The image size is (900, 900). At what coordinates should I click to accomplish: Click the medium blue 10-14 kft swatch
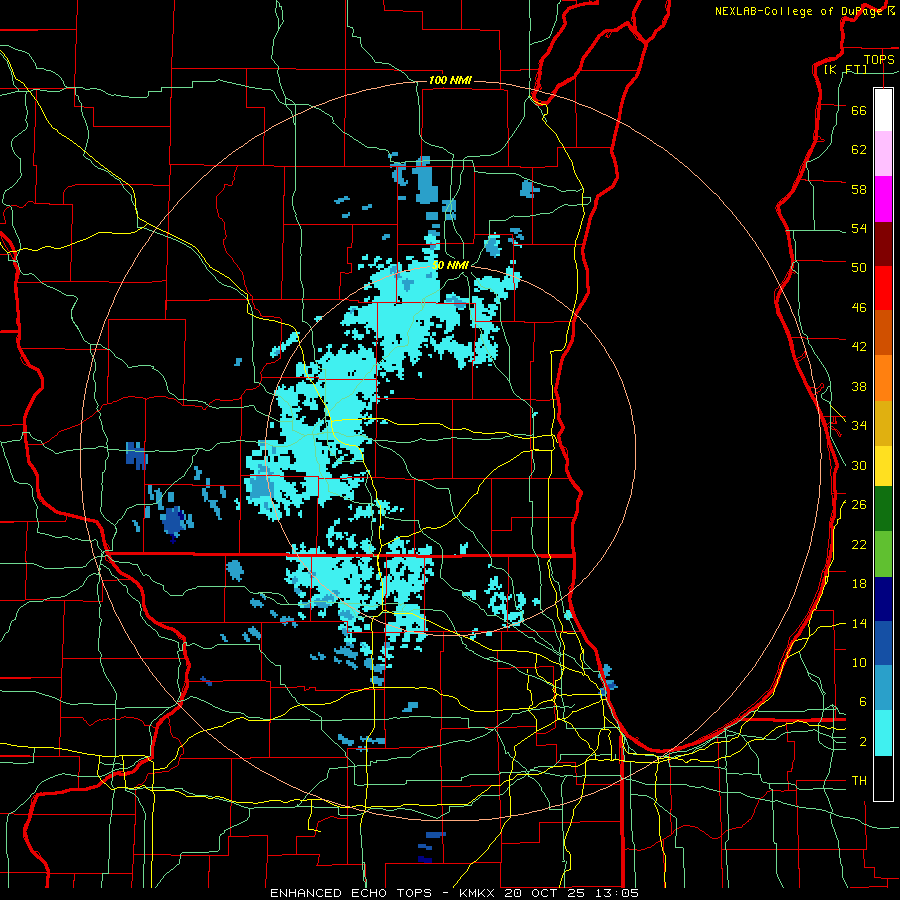click(883, 643)
